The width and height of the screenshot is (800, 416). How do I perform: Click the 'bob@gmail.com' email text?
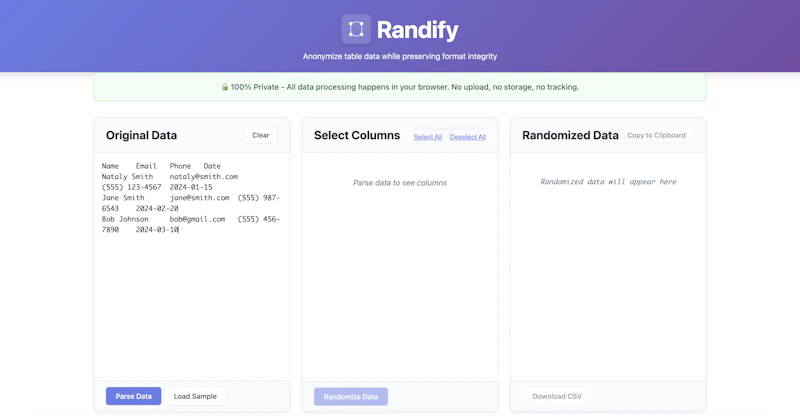tap(197, 219)
